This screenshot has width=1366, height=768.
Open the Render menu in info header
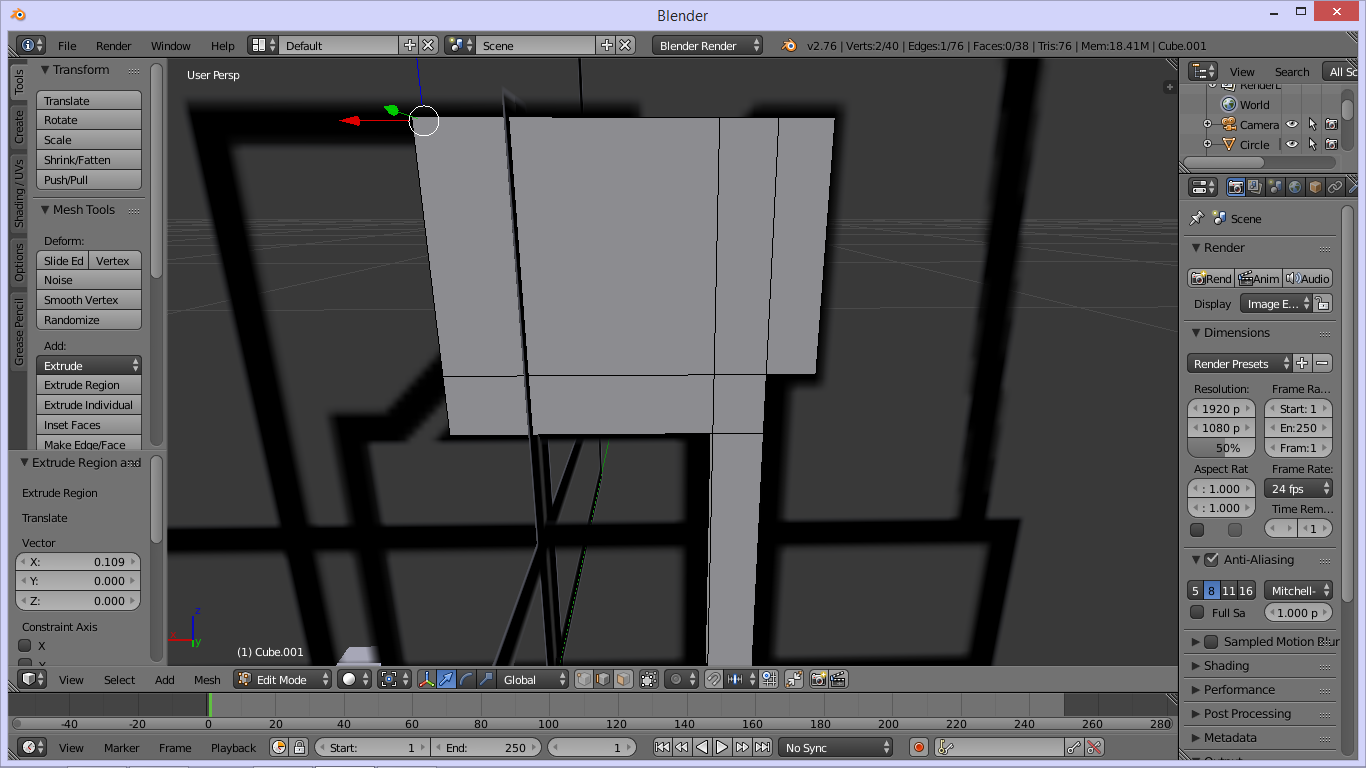click(x=114, y=45)
